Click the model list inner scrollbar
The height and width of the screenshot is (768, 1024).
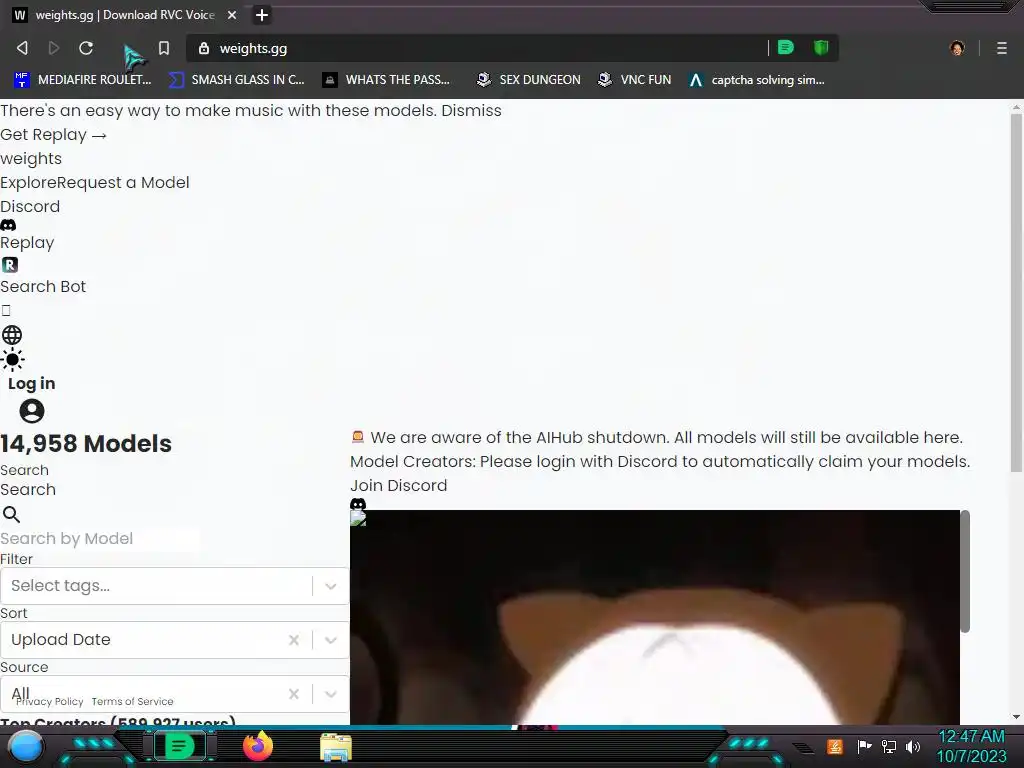965,571
